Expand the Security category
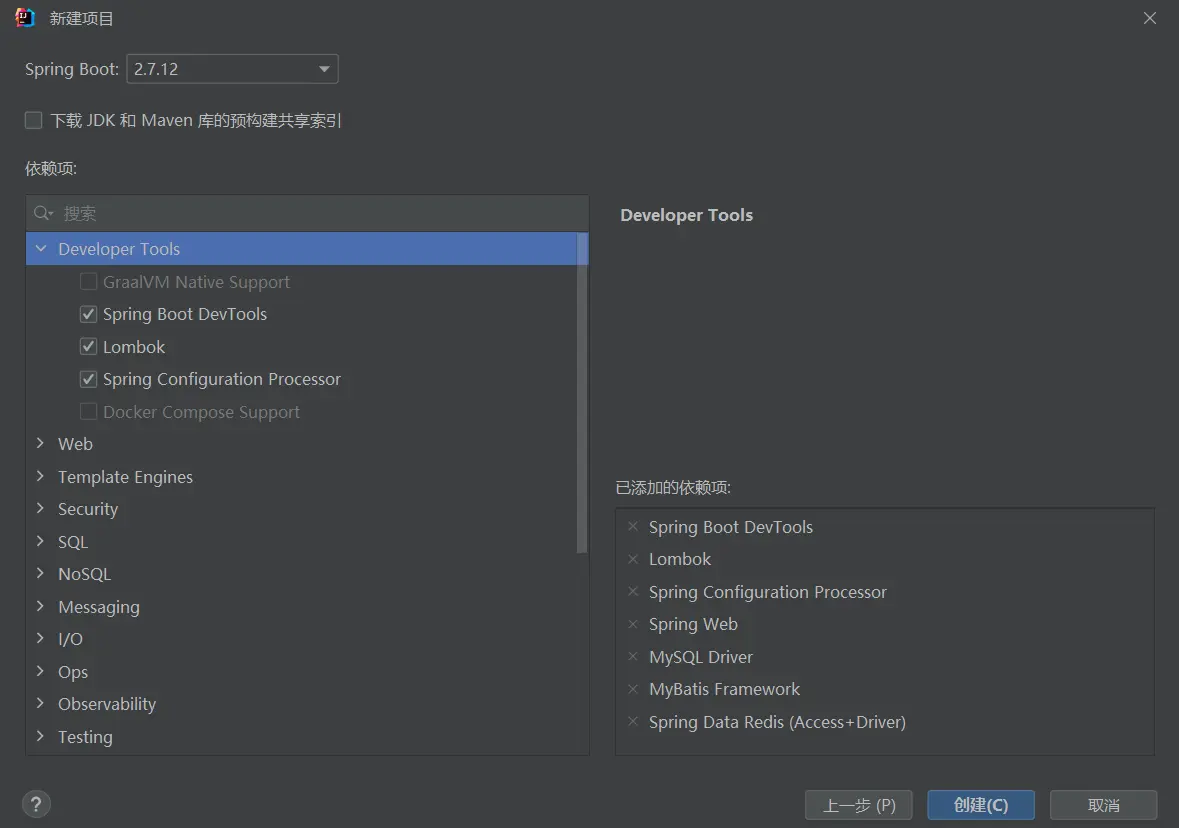 click(41, 508)
